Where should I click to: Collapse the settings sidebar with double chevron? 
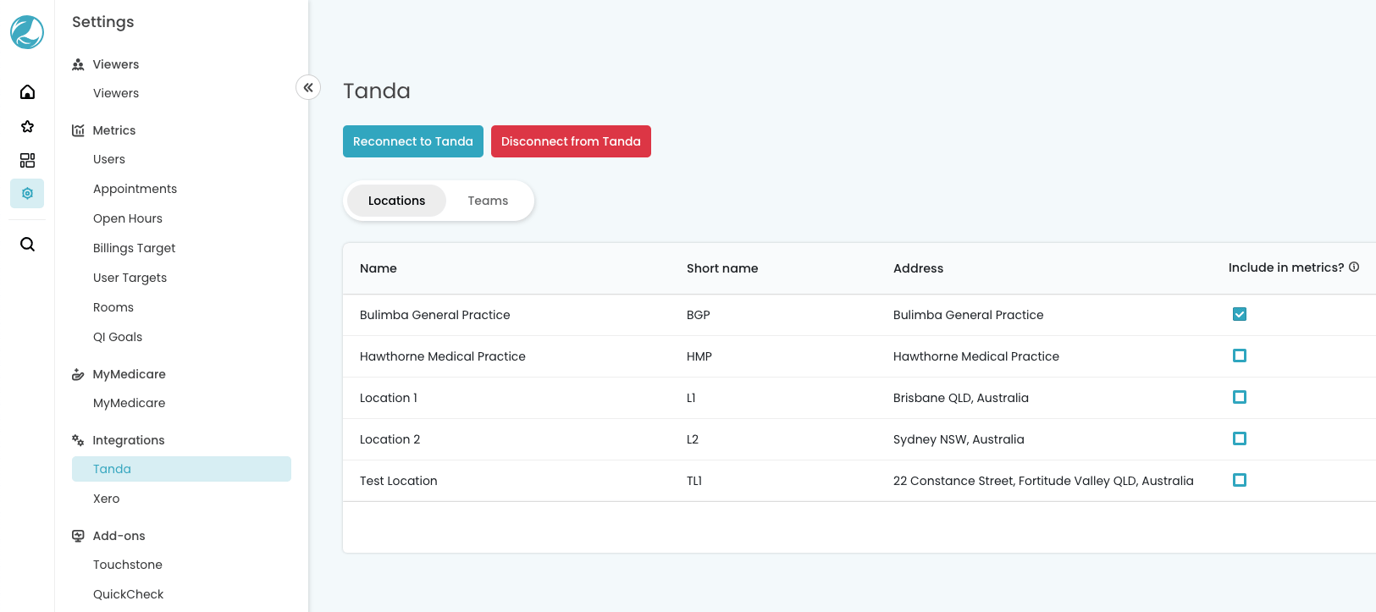[308, 88]
